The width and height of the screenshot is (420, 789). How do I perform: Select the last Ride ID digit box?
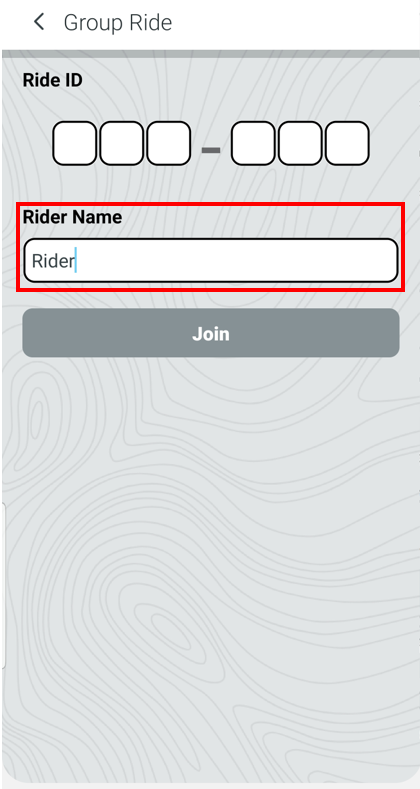[x=347, y=143]
